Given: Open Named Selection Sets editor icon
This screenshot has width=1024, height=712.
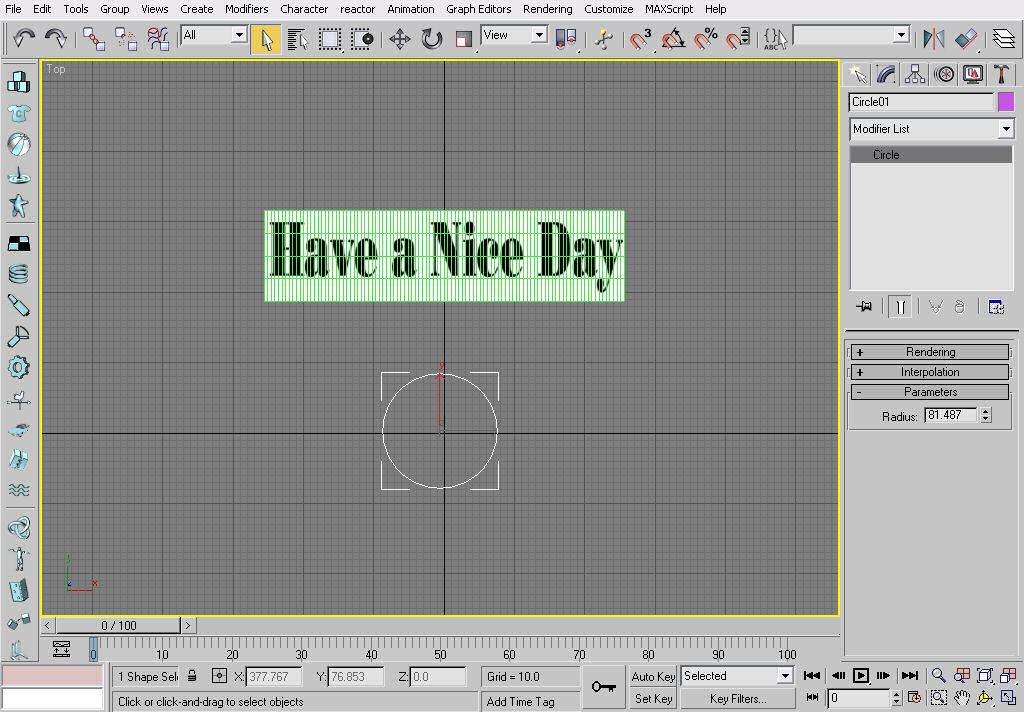Looking at the screenshot, I should tap(775, 39).
